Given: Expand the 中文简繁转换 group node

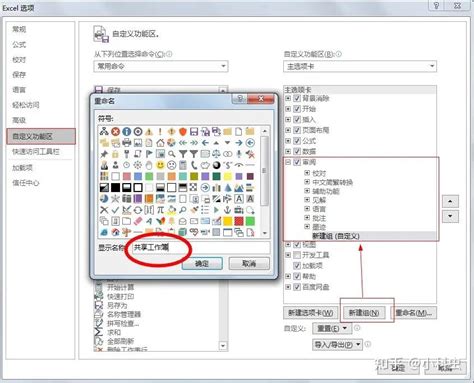Looking at the screenshot, I should click(x=307, y=182).
